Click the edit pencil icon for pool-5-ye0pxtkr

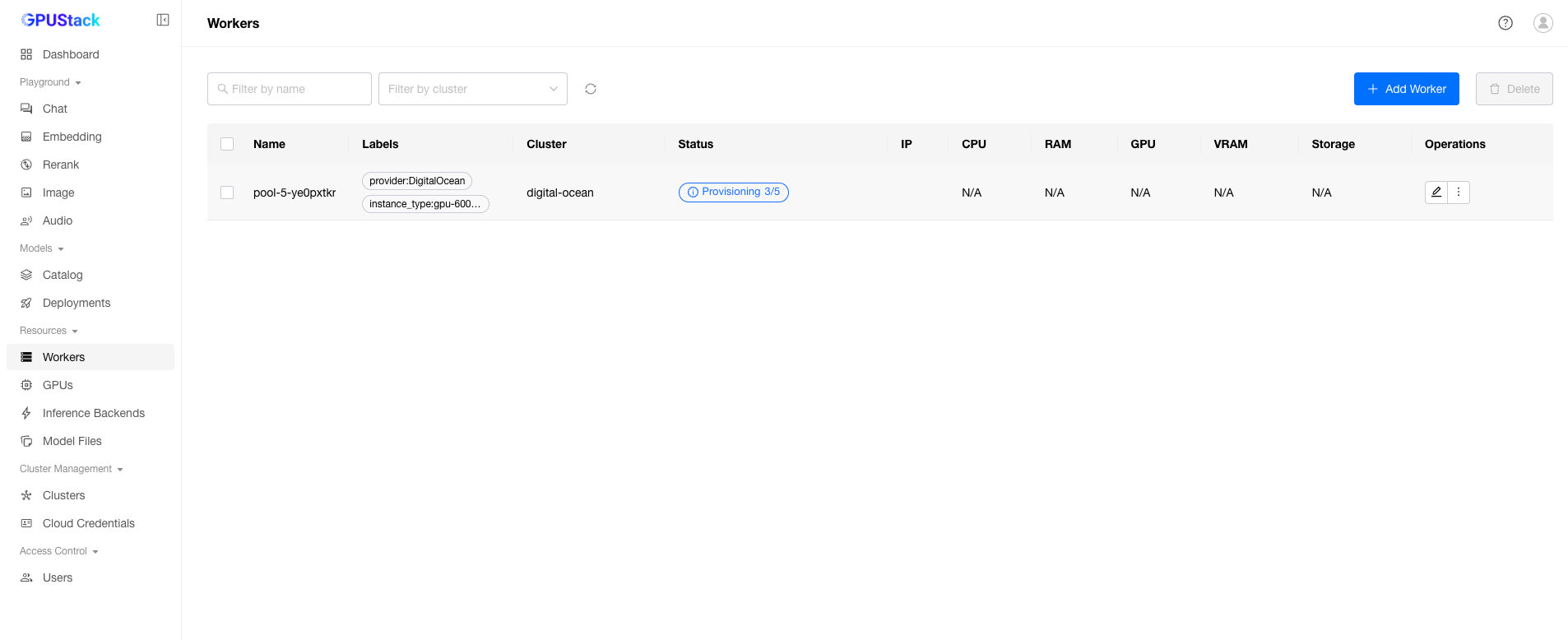(x=1436, y=192)
